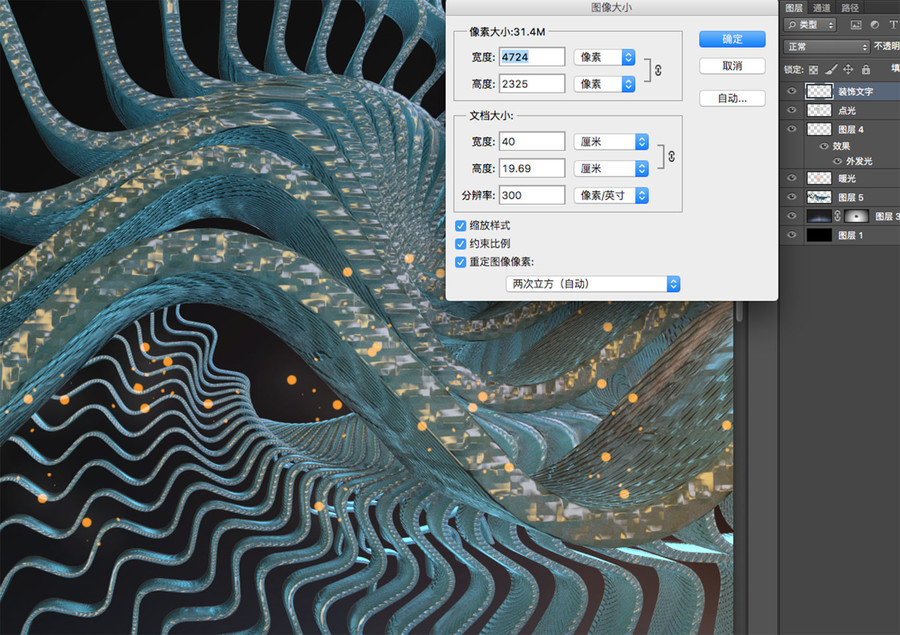
Task: Uncheck the 缩放样式 checkbox
Action: click(460, 226)
